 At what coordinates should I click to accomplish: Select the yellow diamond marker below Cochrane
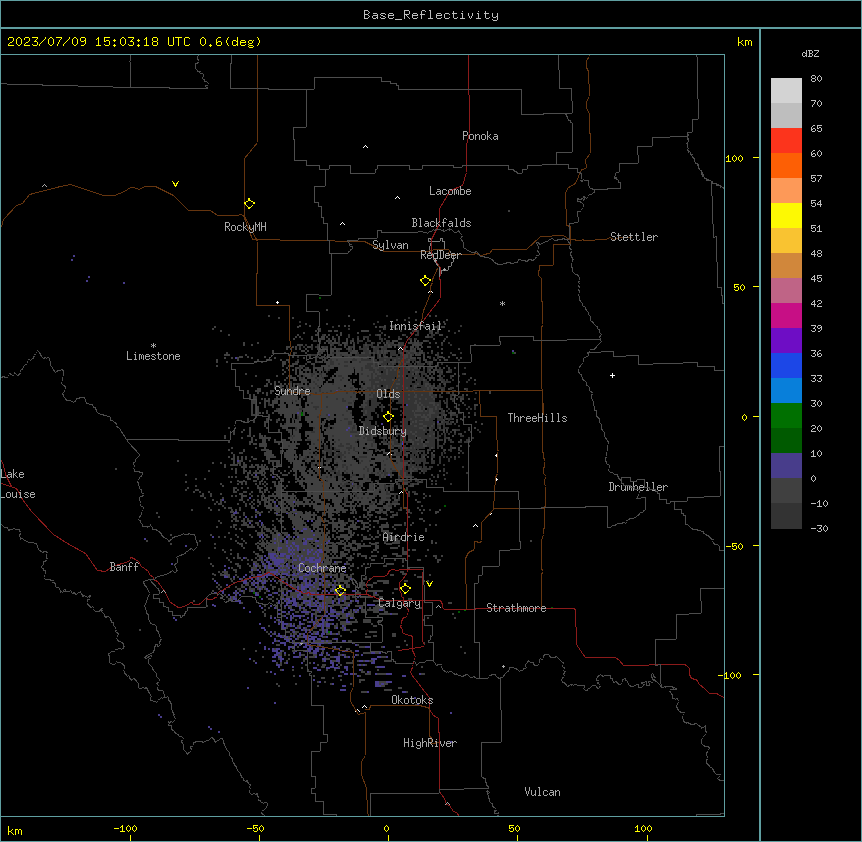click(x=340, y=590)
